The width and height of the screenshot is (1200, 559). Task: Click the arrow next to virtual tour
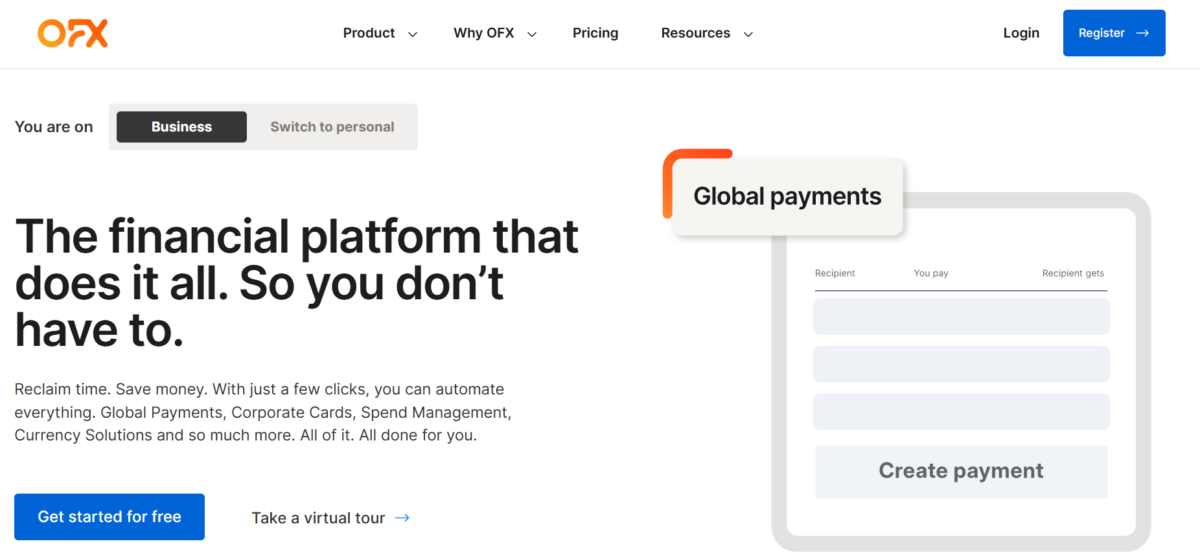click(x=402, y=518)
